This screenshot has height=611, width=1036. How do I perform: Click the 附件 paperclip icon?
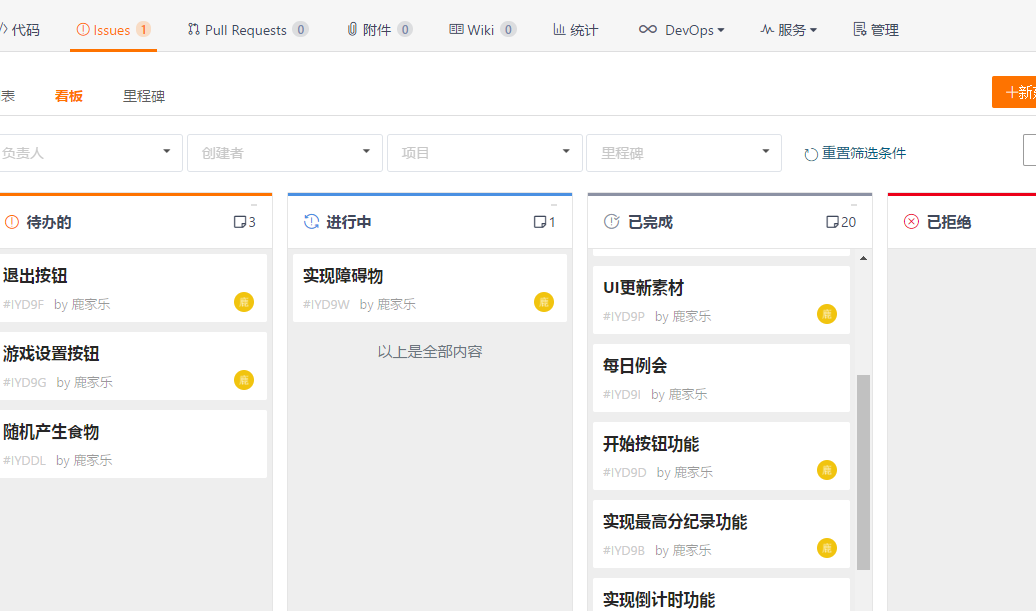pyautogui.click(x=352, y=29)
